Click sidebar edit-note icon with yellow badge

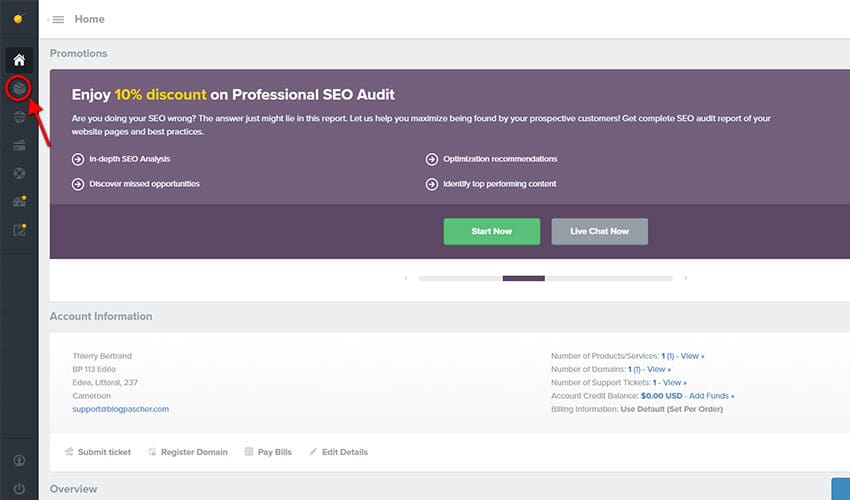tap(20, 230)
